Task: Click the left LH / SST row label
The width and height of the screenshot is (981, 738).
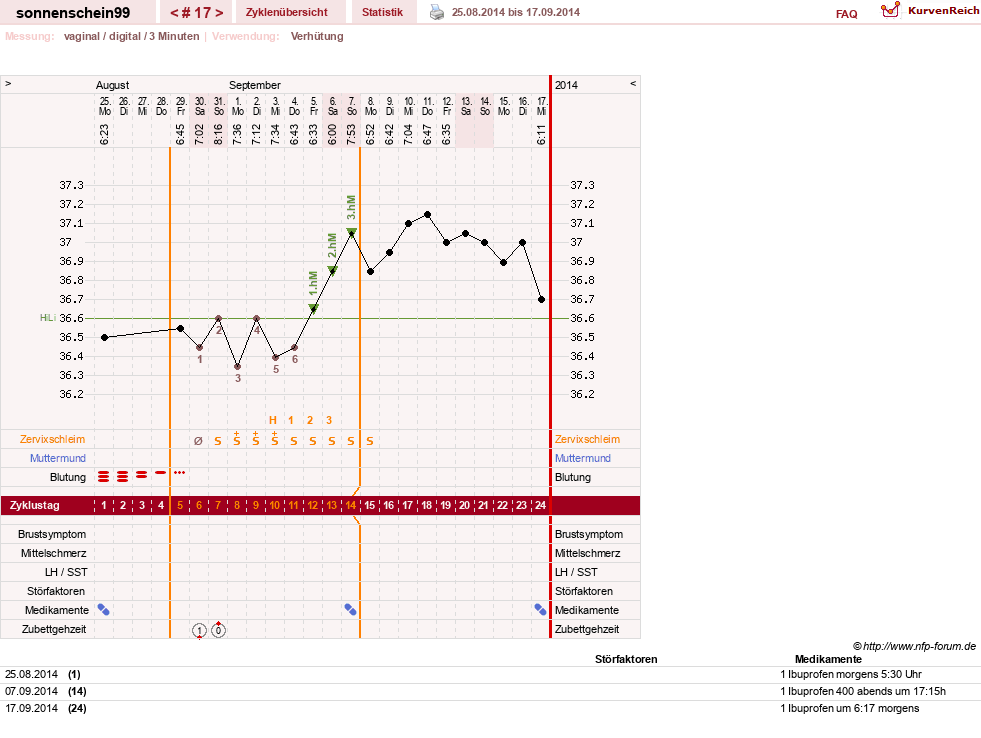Action: 66,572
